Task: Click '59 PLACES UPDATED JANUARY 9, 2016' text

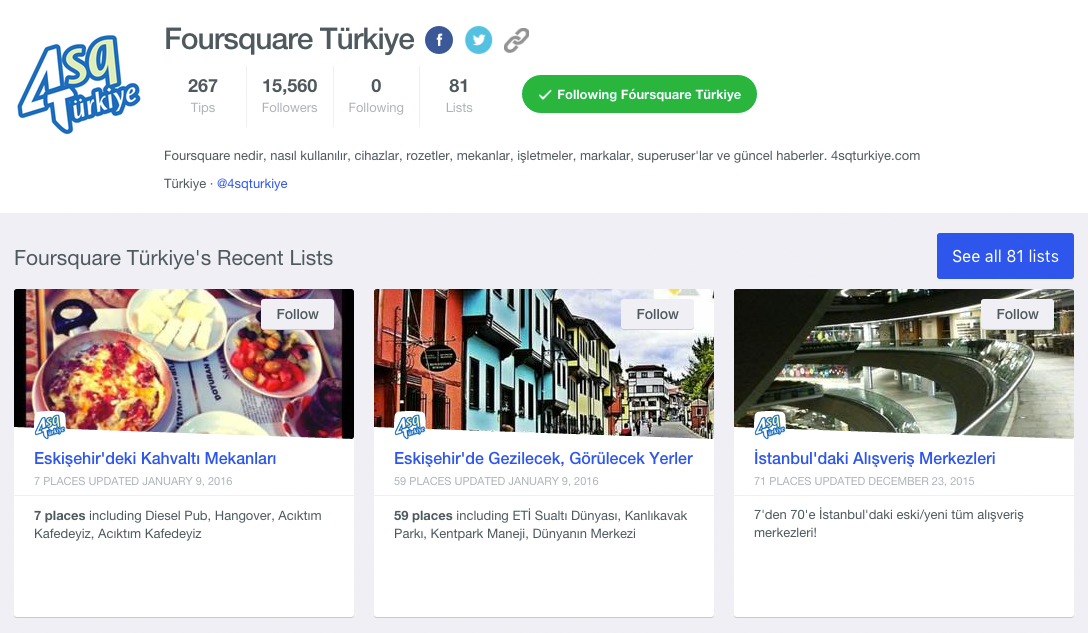Action: (x=496, y=481)
